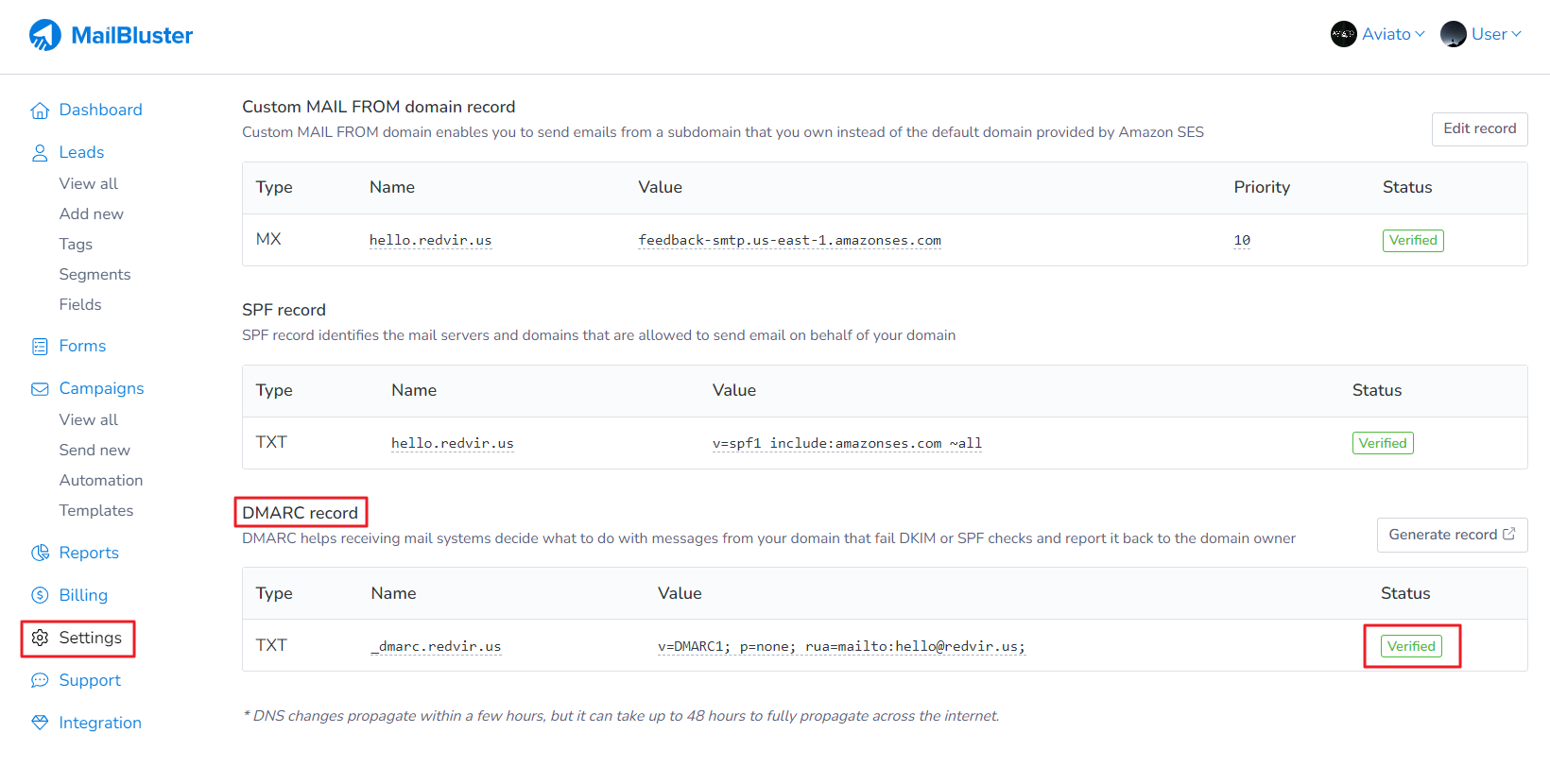
Task: Open the Aviato brand dropdown
Action: tap(1391, 34)
